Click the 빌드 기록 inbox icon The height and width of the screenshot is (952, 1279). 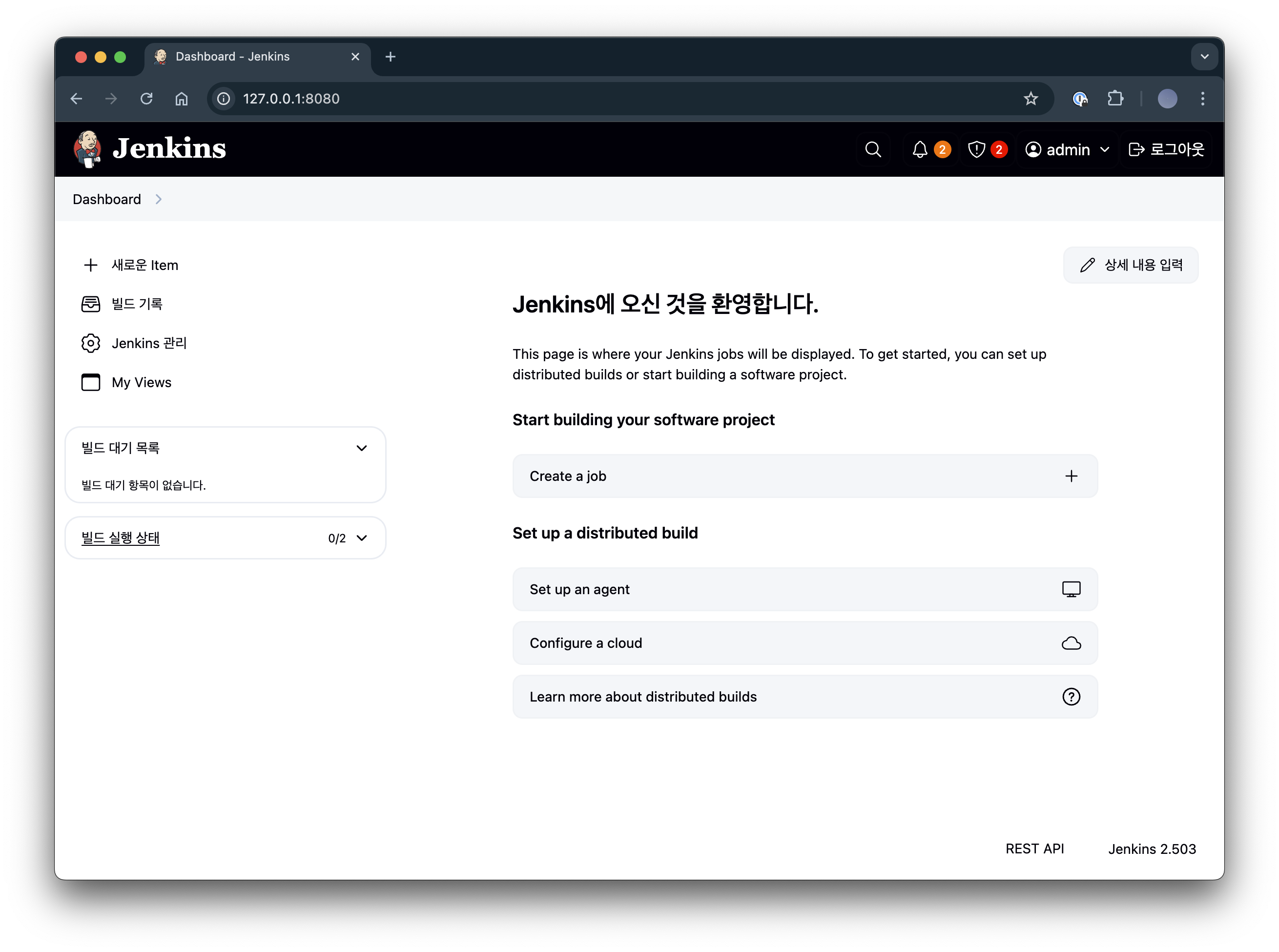[x=90, y=304]
